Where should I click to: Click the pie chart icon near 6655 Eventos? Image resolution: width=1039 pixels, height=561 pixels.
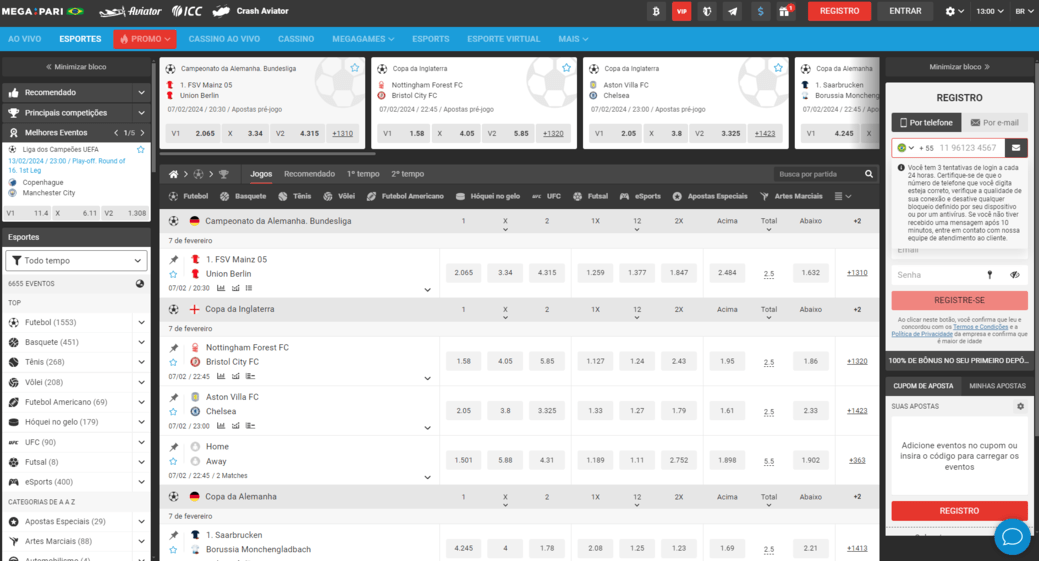(140, 283)
